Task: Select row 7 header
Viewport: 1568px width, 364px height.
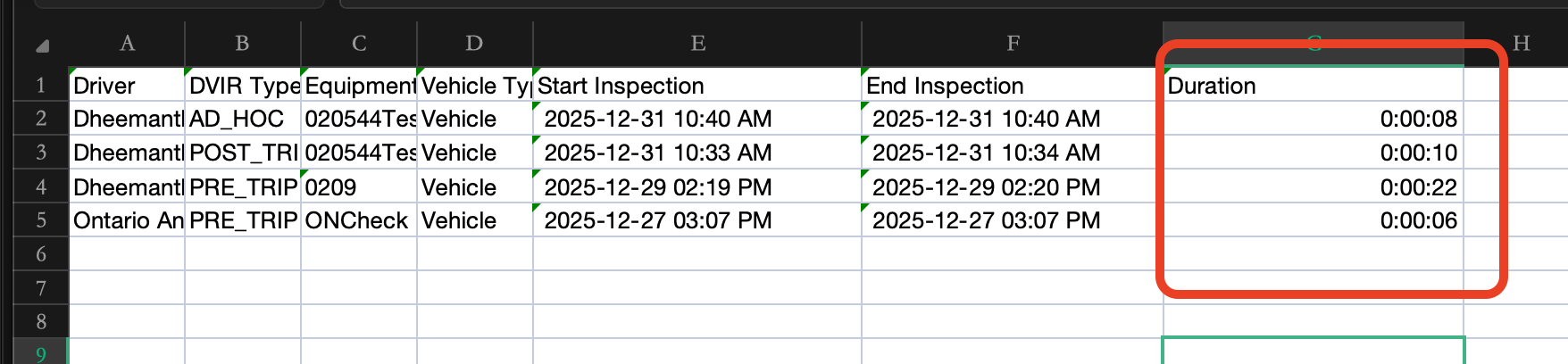Action: pyautogui.click(x=41, y=287)
